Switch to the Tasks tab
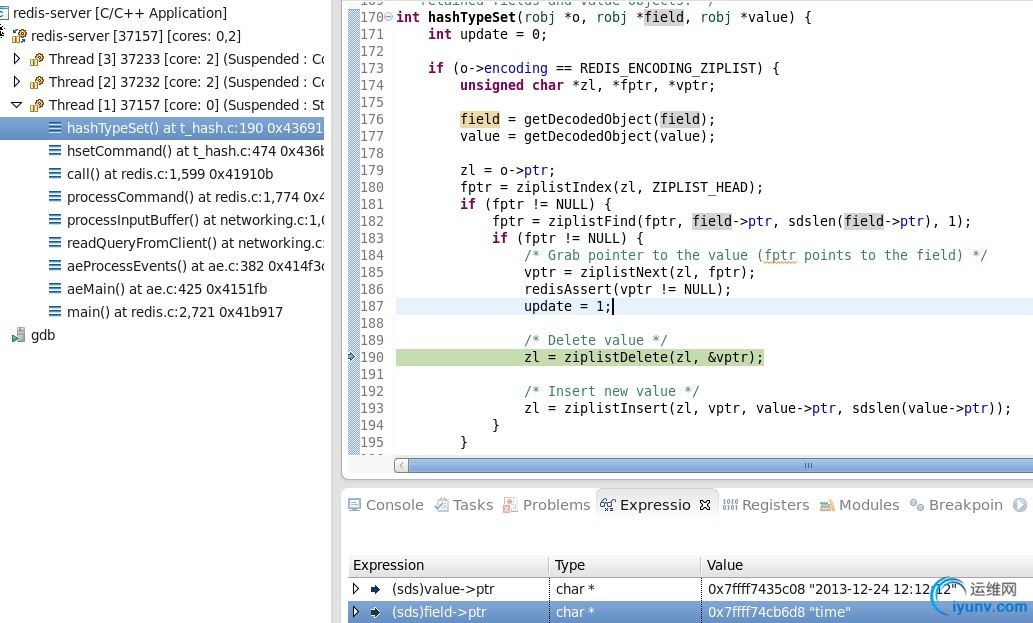The width and height of the screenshot is (1033, 623). tap(464, 505)
